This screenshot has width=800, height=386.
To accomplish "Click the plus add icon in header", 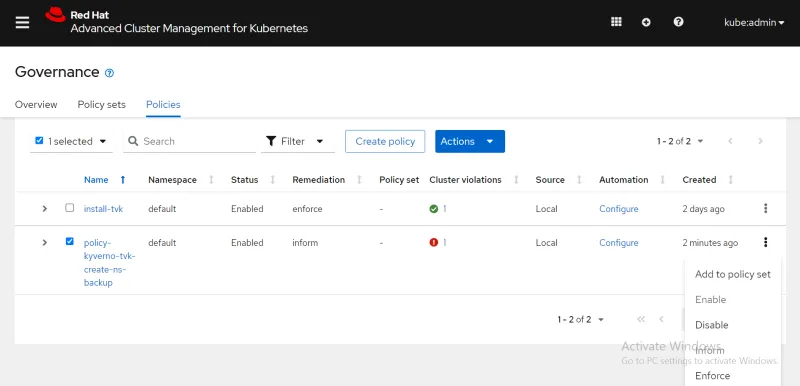I will 646,22.
